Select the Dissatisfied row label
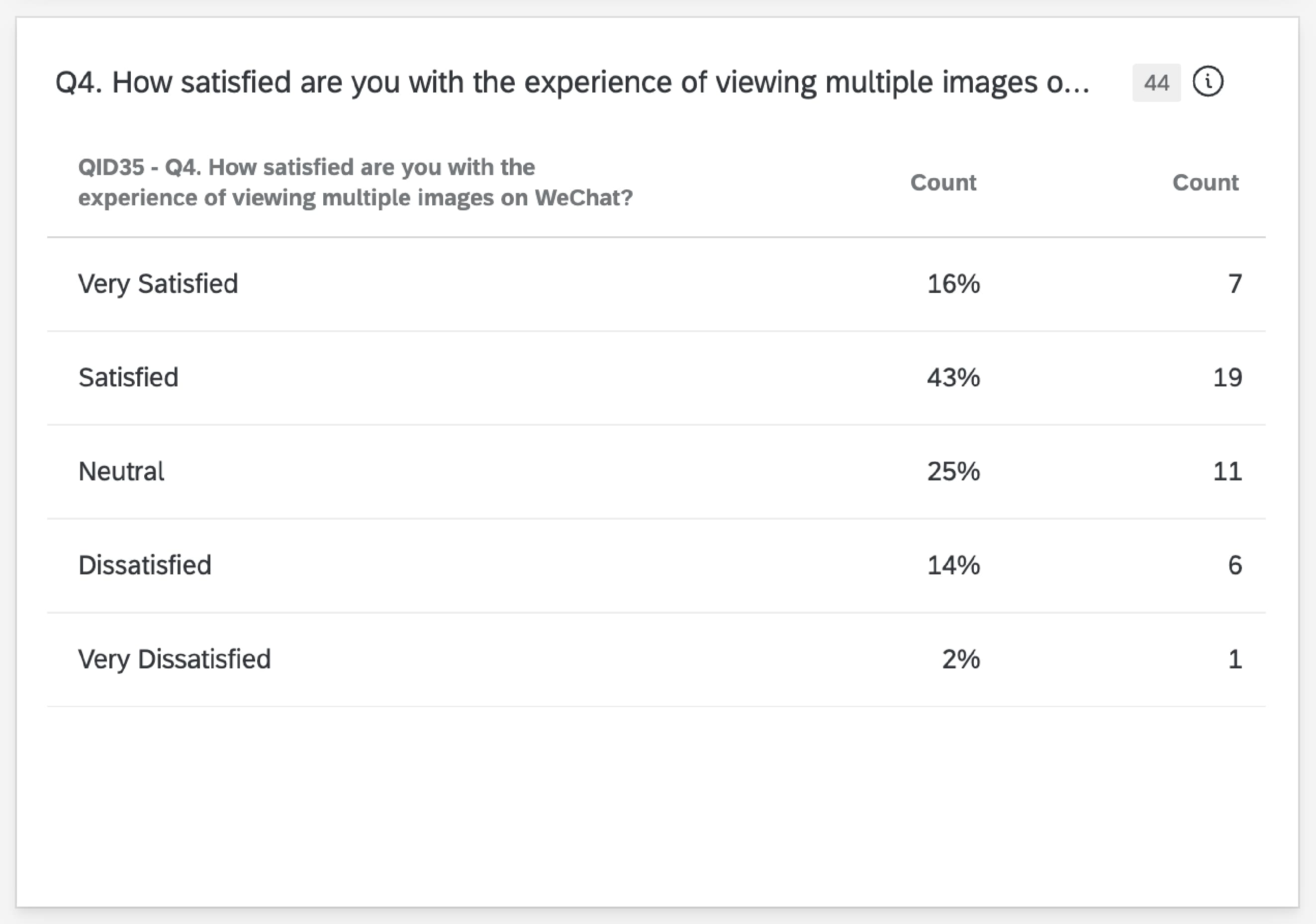The height and width of the screenshot is (924, 1316). 145,565
